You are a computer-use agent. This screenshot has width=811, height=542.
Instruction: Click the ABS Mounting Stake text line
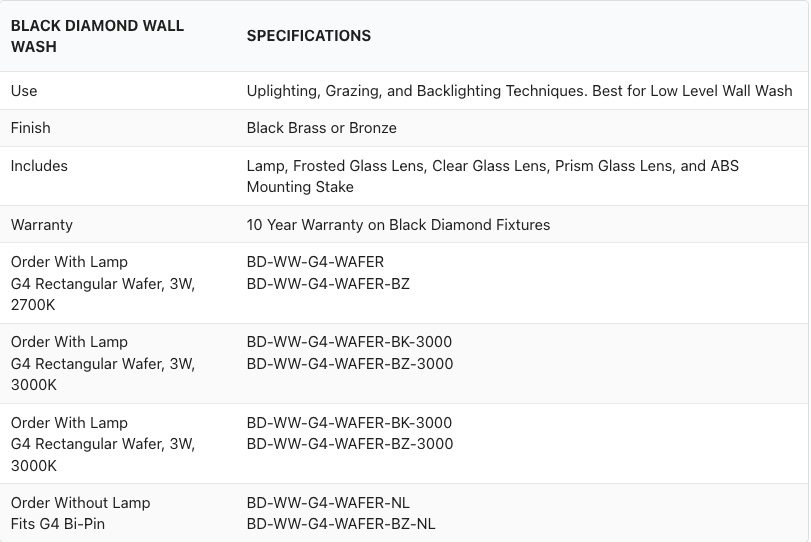pyautogui.click(x=300, y=187)
